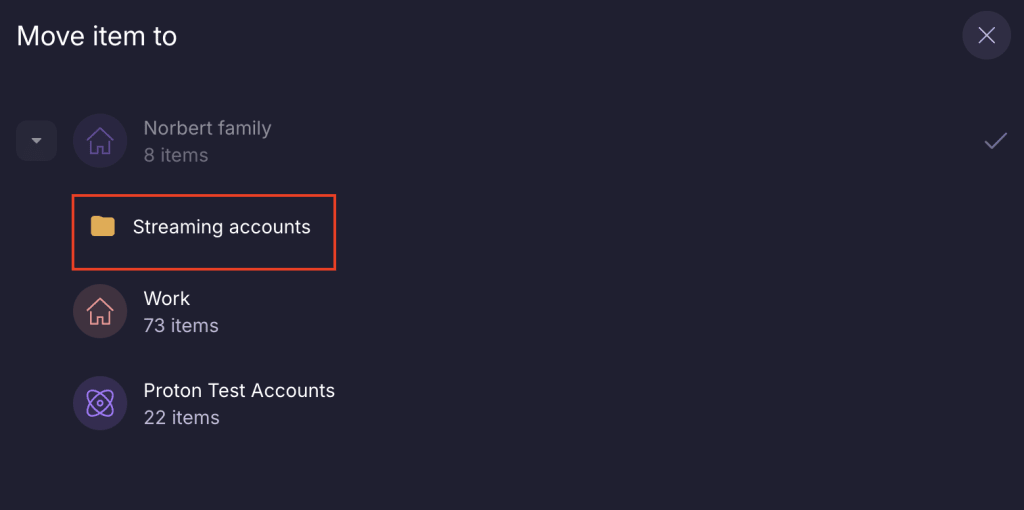1024x510 pixels.
Task: Click the Proton atom icon
Action: 100,404
